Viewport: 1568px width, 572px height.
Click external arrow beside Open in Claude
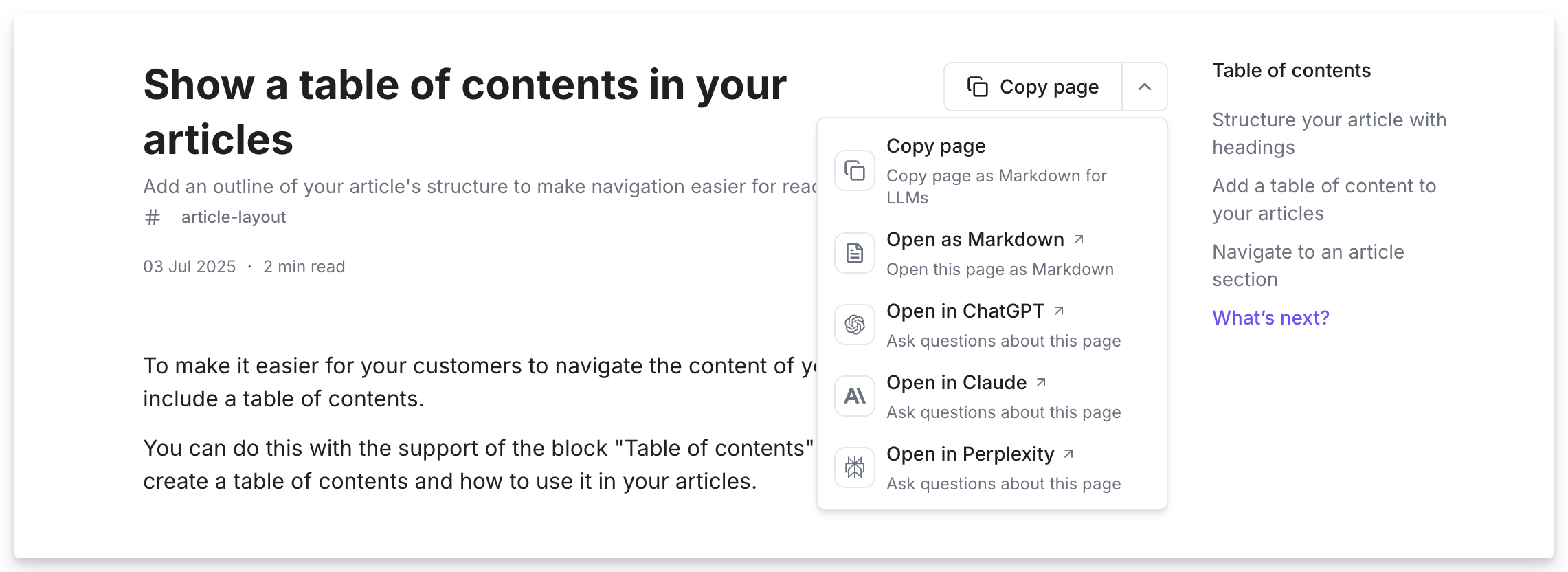[1041, 382]
